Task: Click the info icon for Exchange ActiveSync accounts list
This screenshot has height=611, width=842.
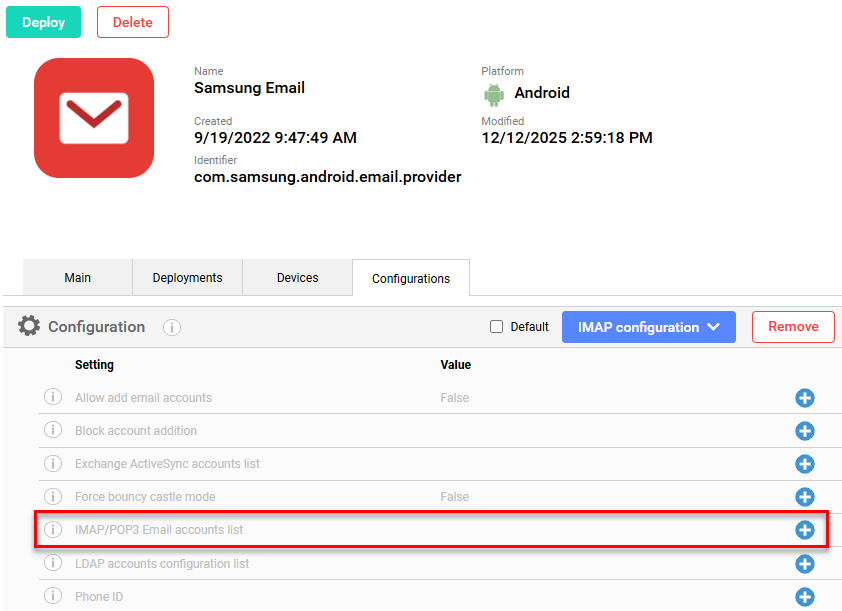Action: [x=53, y=464]
